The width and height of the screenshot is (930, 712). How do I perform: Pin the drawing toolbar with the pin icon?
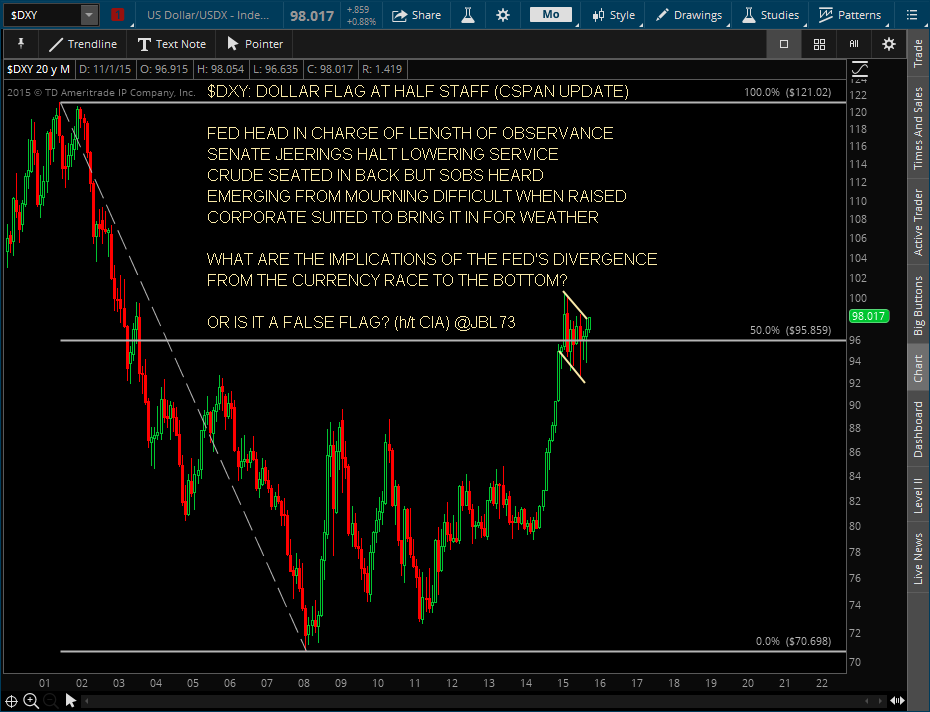21,43
